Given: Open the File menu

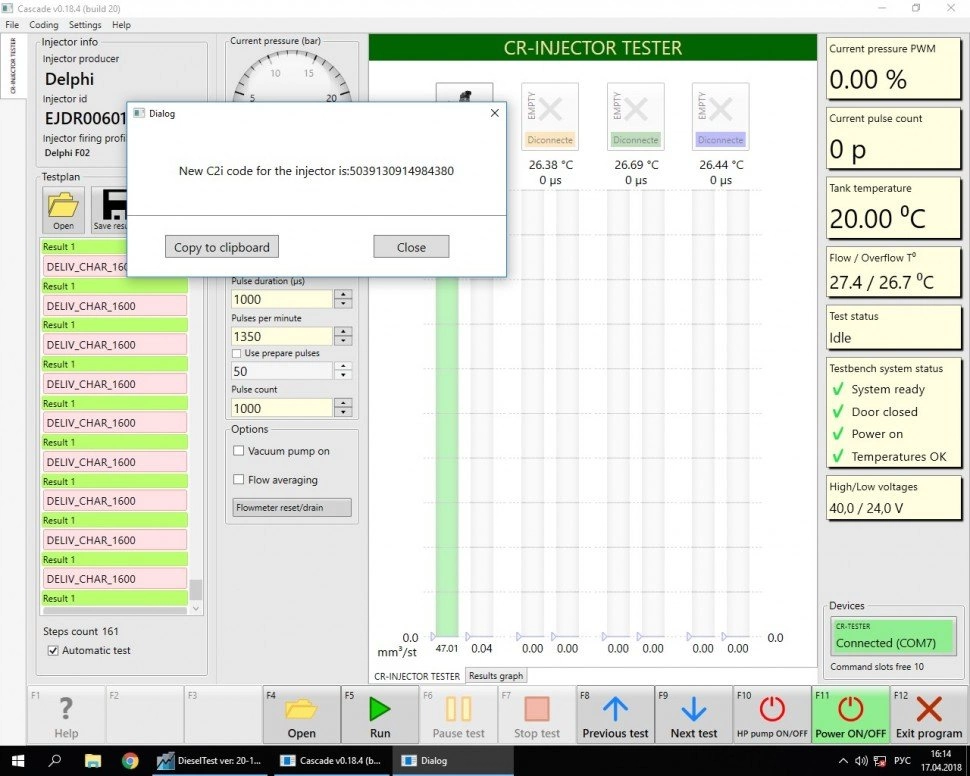Looking at the screenshot, I should point(12,25).
